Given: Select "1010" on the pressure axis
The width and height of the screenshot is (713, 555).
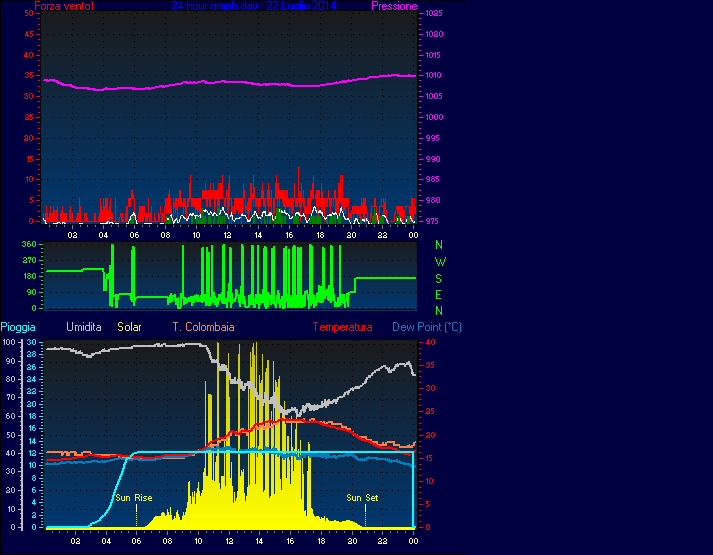Looking at the screenshot, I should [x=434, y=75].
